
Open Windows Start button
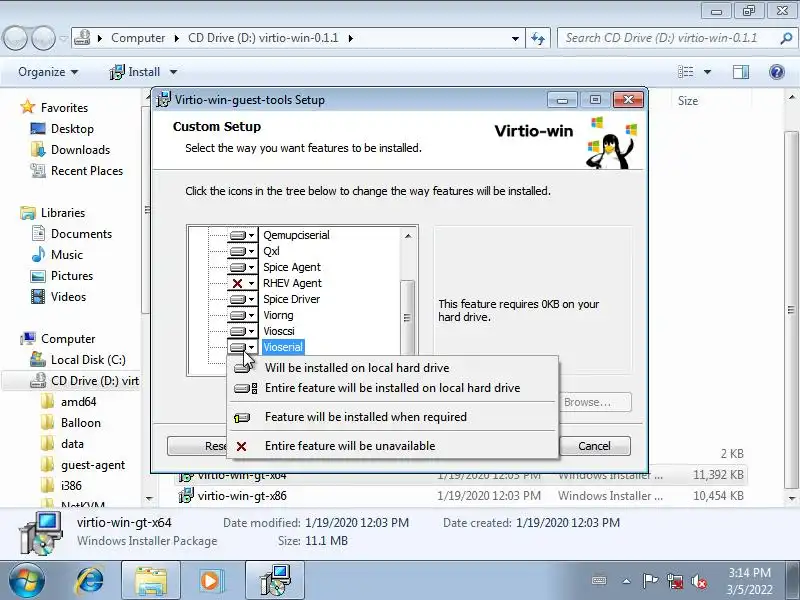pyautogui.click(x=26, y=581)
